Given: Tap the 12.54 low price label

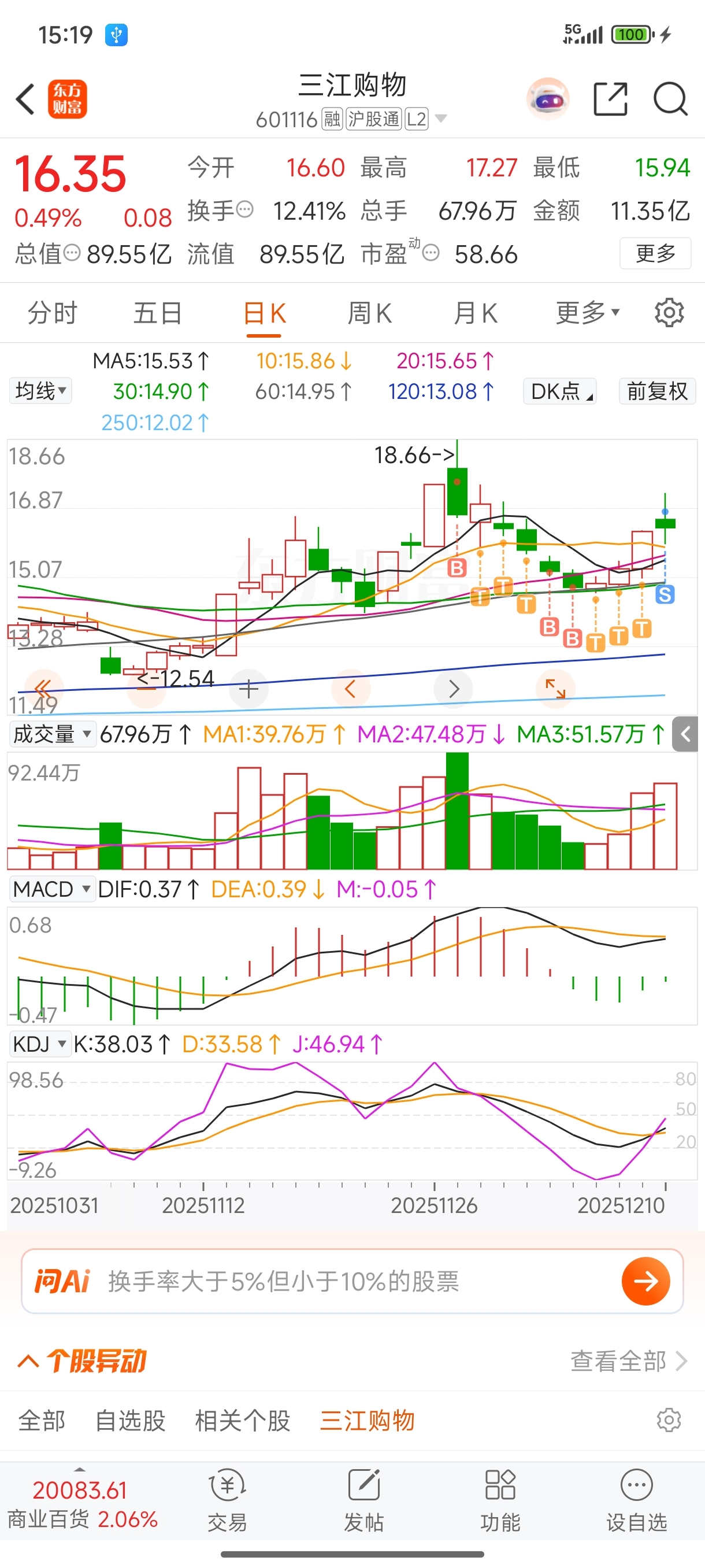Looking at the screenshot, I should [175, 678].
